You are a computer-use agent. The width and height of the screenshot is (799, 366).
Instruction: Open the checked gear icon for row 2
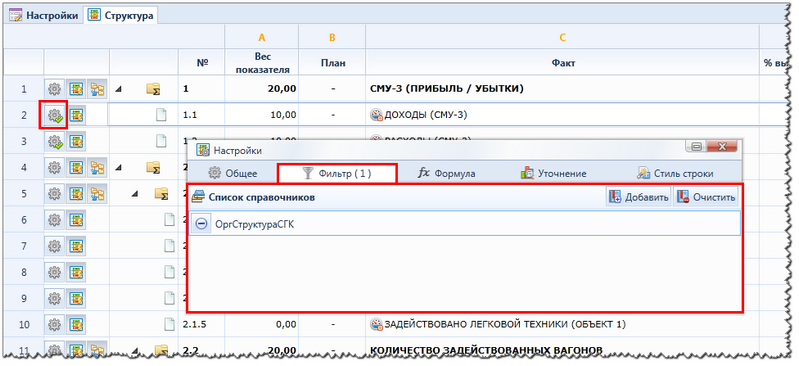(x=55, y=115)
